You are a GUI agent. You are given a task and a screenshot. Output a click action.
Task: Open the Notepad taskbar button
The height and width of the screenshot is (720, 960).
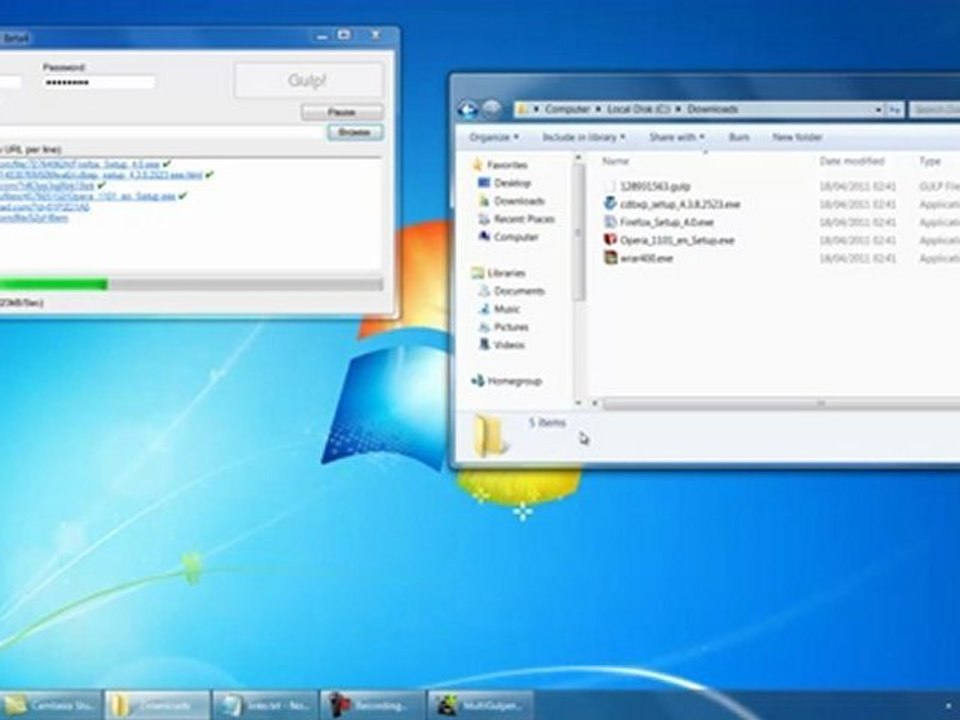[x=264, y=705]
